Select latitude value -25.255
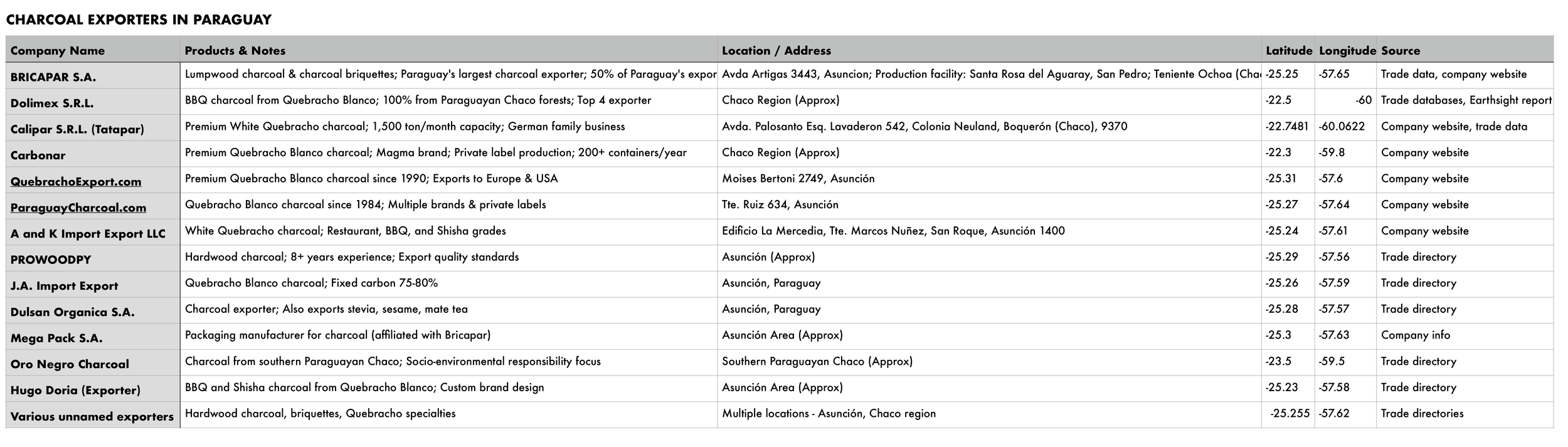Viewport: 1568px width, 447px height. click(1288, 414)
